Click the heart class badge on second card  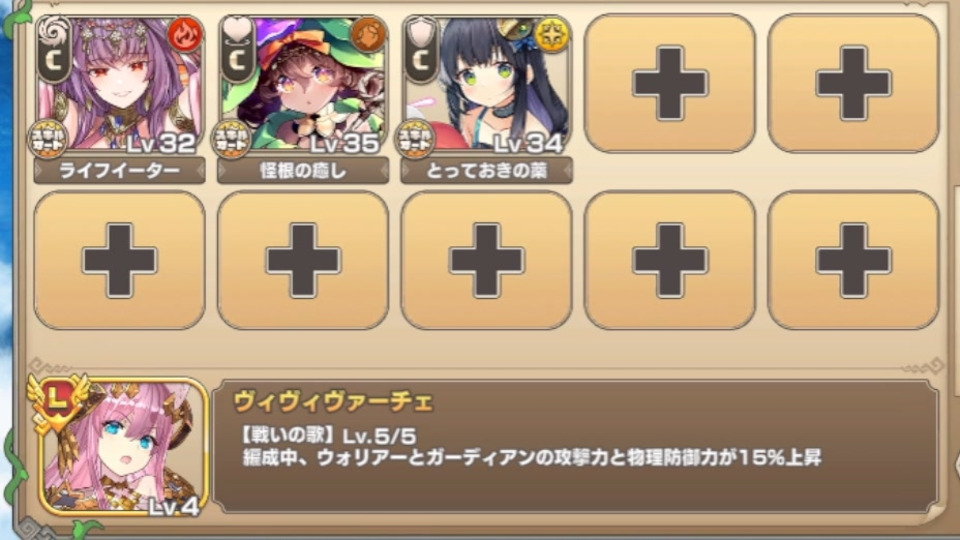[238, 50]
